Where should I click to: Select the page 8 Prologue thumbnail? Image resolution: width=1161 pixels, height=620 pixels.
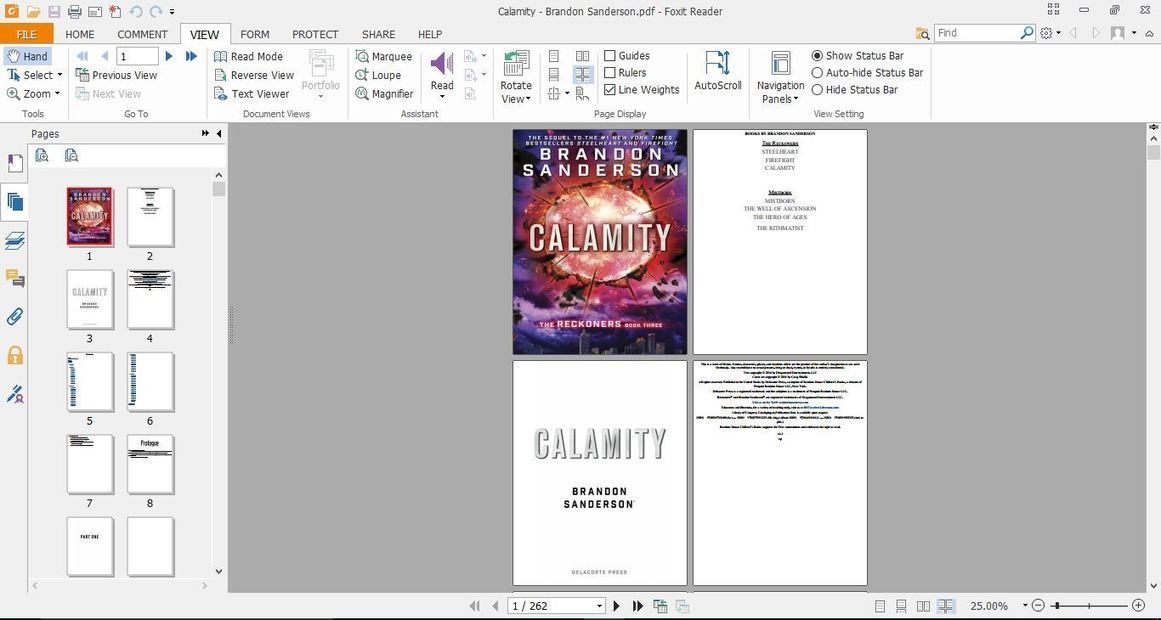click(x=150, y=464)
